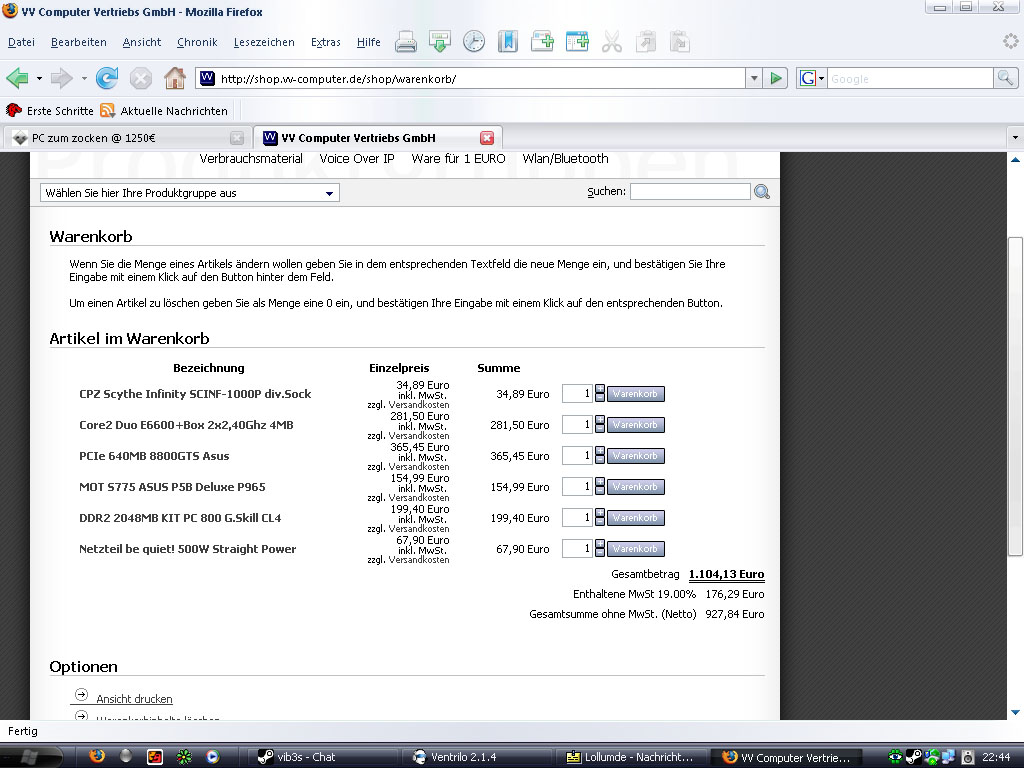Open the Extras menu
The image size is (1024, 768).
pyautogui.click(x=325, y=42)
